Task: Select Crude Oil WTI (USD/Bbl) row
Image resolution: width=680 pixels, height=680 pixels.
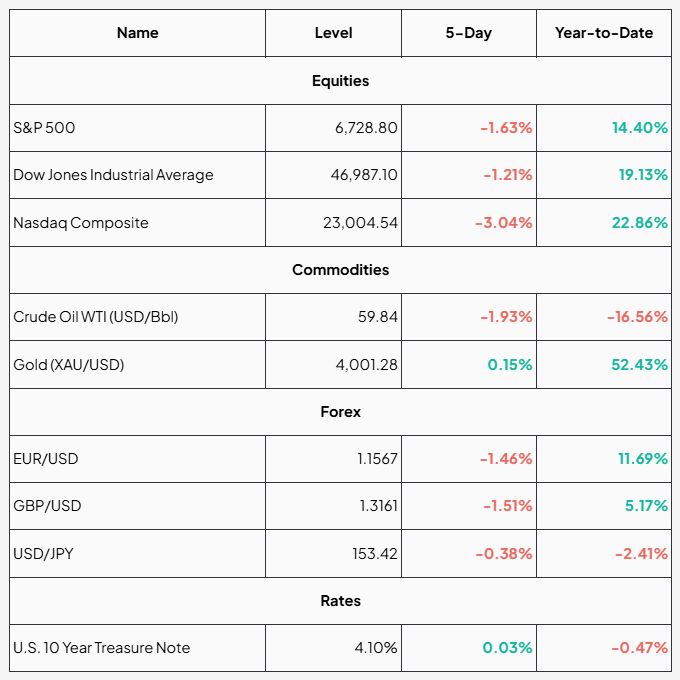Action: pos(95,317)
